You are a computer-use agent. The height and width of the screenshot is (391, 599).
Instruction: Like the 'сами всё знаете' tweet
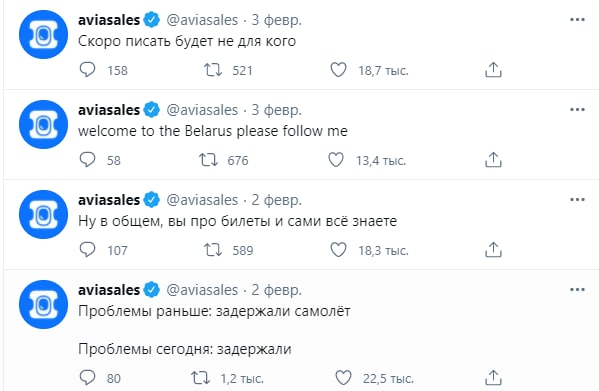338,250
